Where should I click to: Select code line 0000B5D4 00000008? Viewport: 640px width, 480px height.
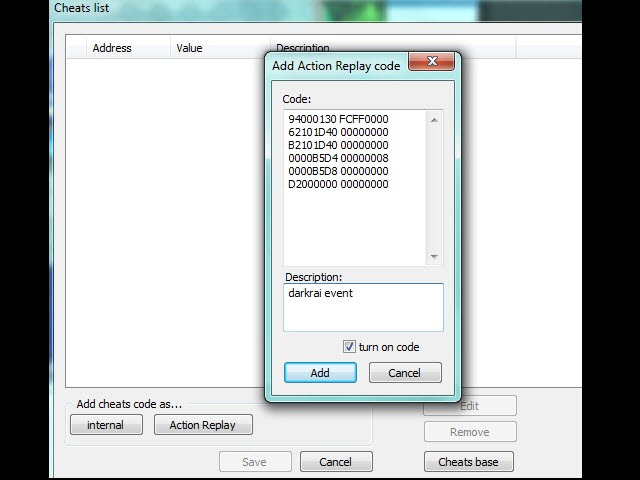click(x=338, y=158)
